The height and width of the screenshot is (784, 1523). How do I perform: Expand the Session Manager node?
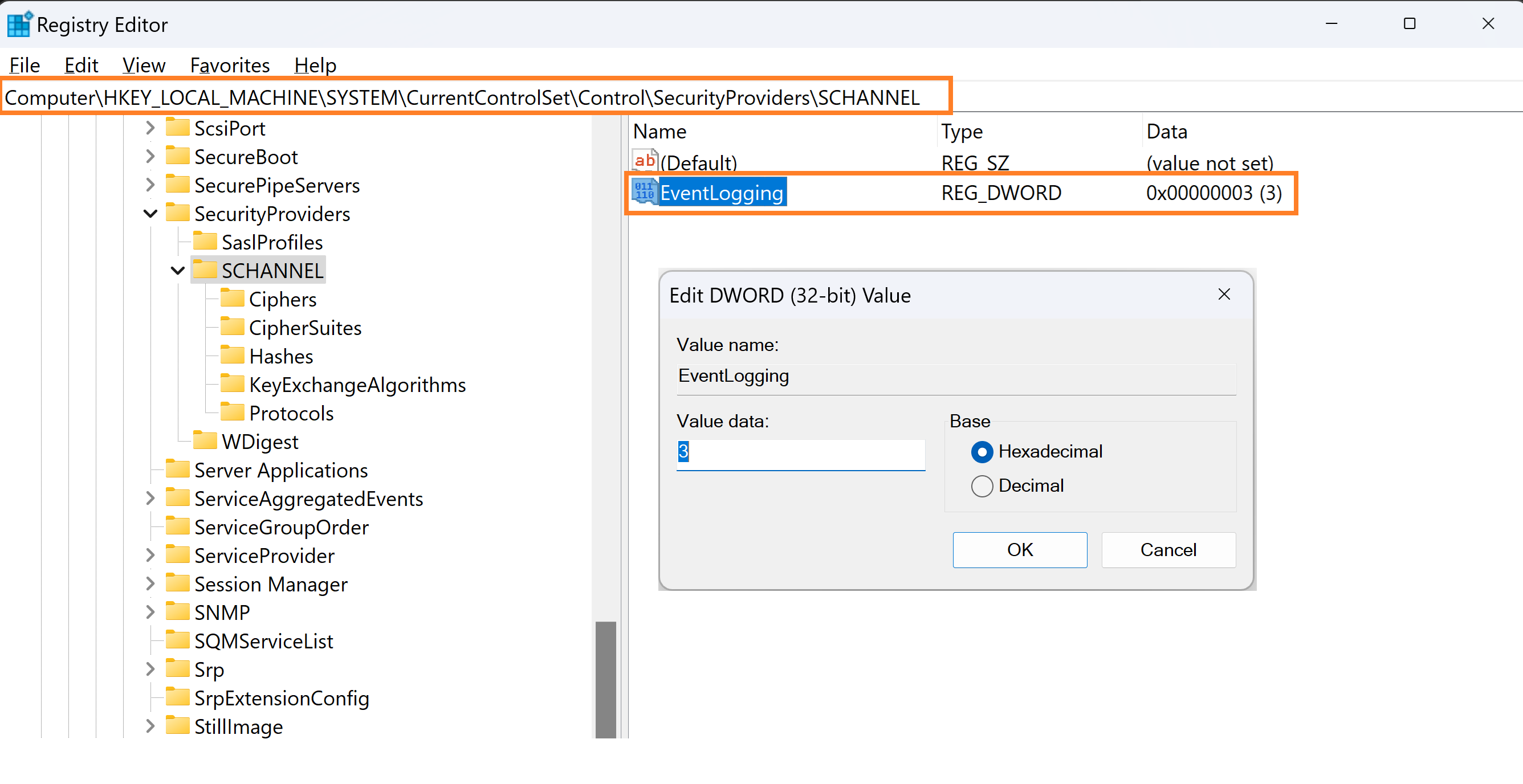pyautogui.click(x=149, y=583)
